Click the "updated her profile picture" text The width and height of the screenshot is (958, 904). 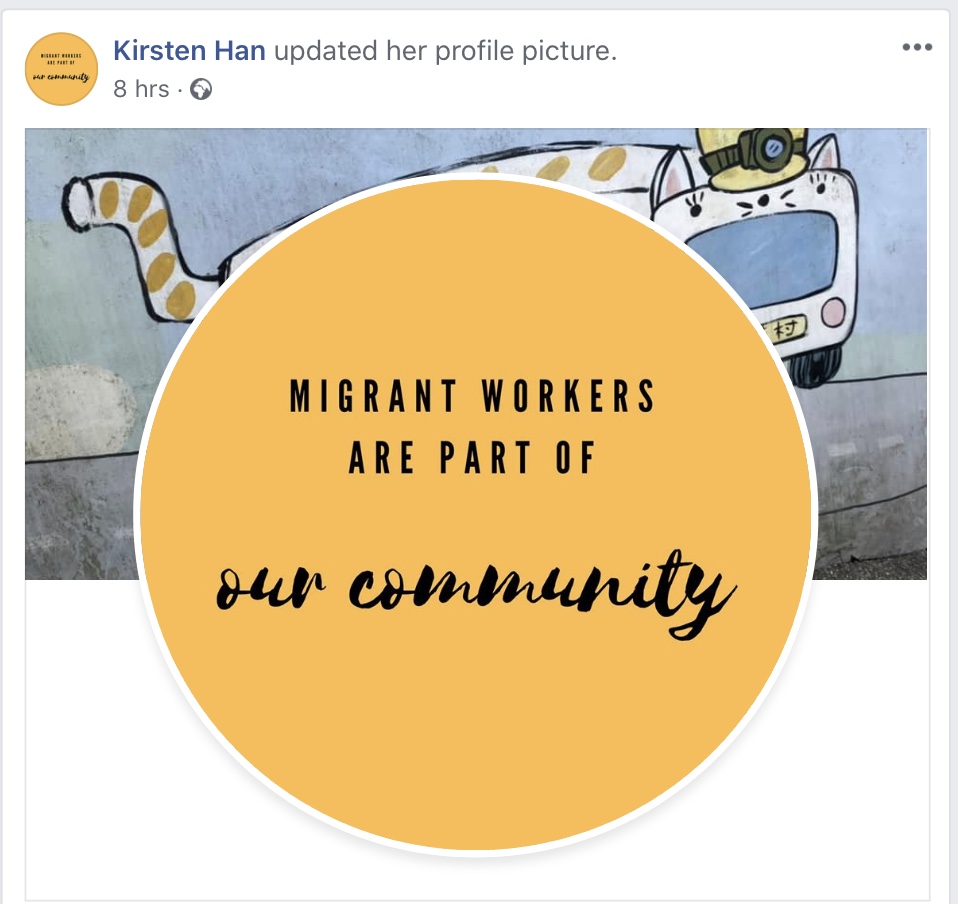[x=445, y=51]
